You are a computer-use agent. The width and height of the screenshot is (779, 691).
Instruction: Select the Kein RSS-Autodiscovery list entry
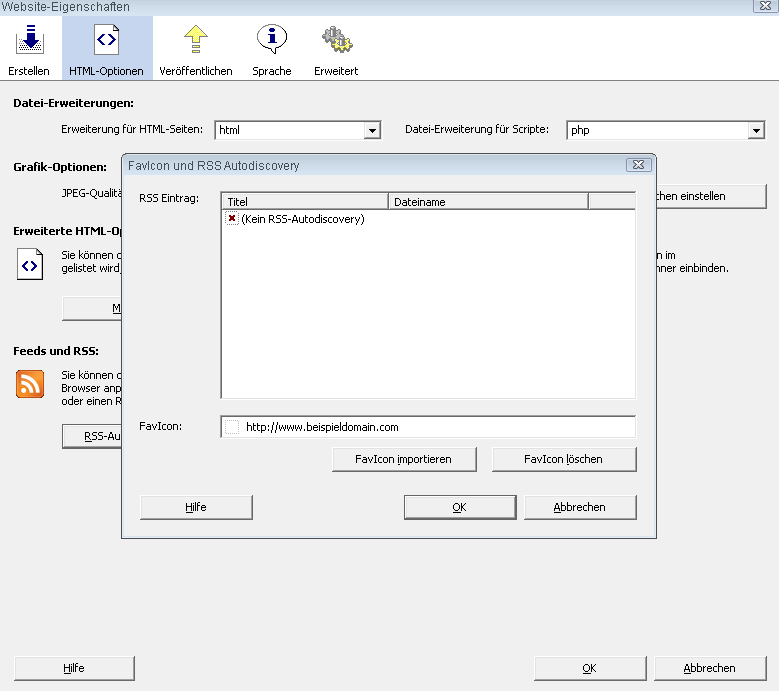point(302,218)
